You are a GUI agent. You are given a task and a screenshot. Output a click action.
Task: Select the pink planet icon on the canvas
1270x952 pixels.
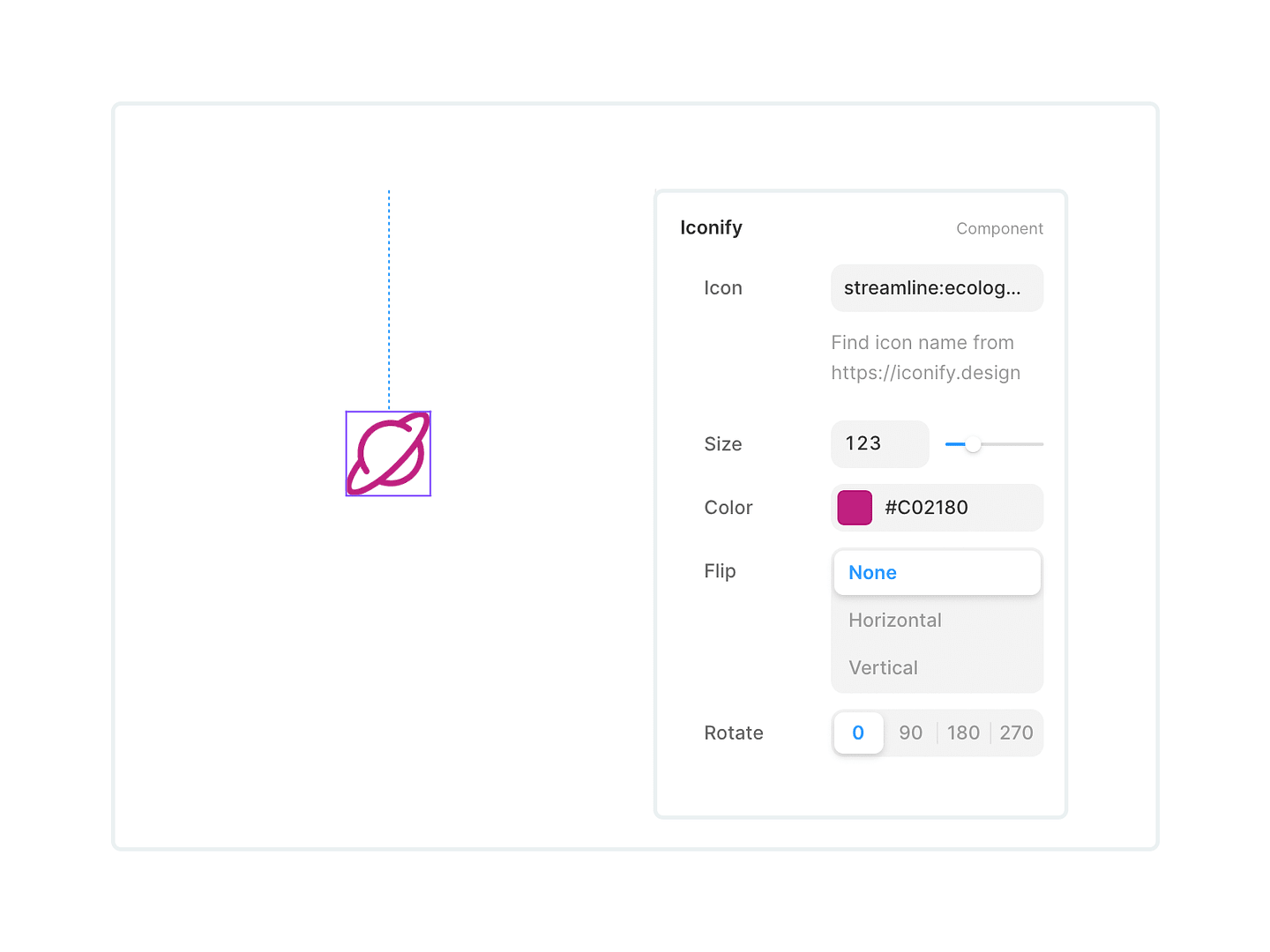388,453
